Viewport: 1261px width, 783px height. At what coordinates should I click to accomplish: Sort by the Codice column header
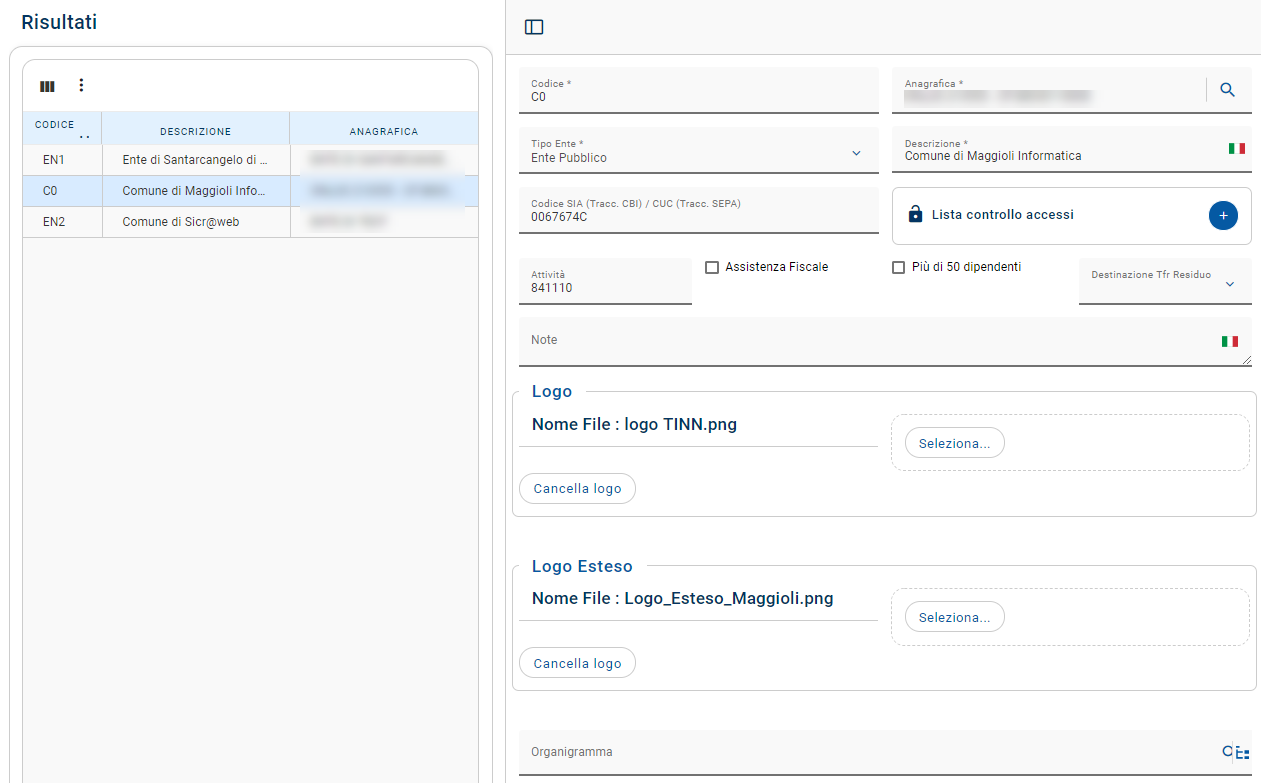[x=55, y=126]
